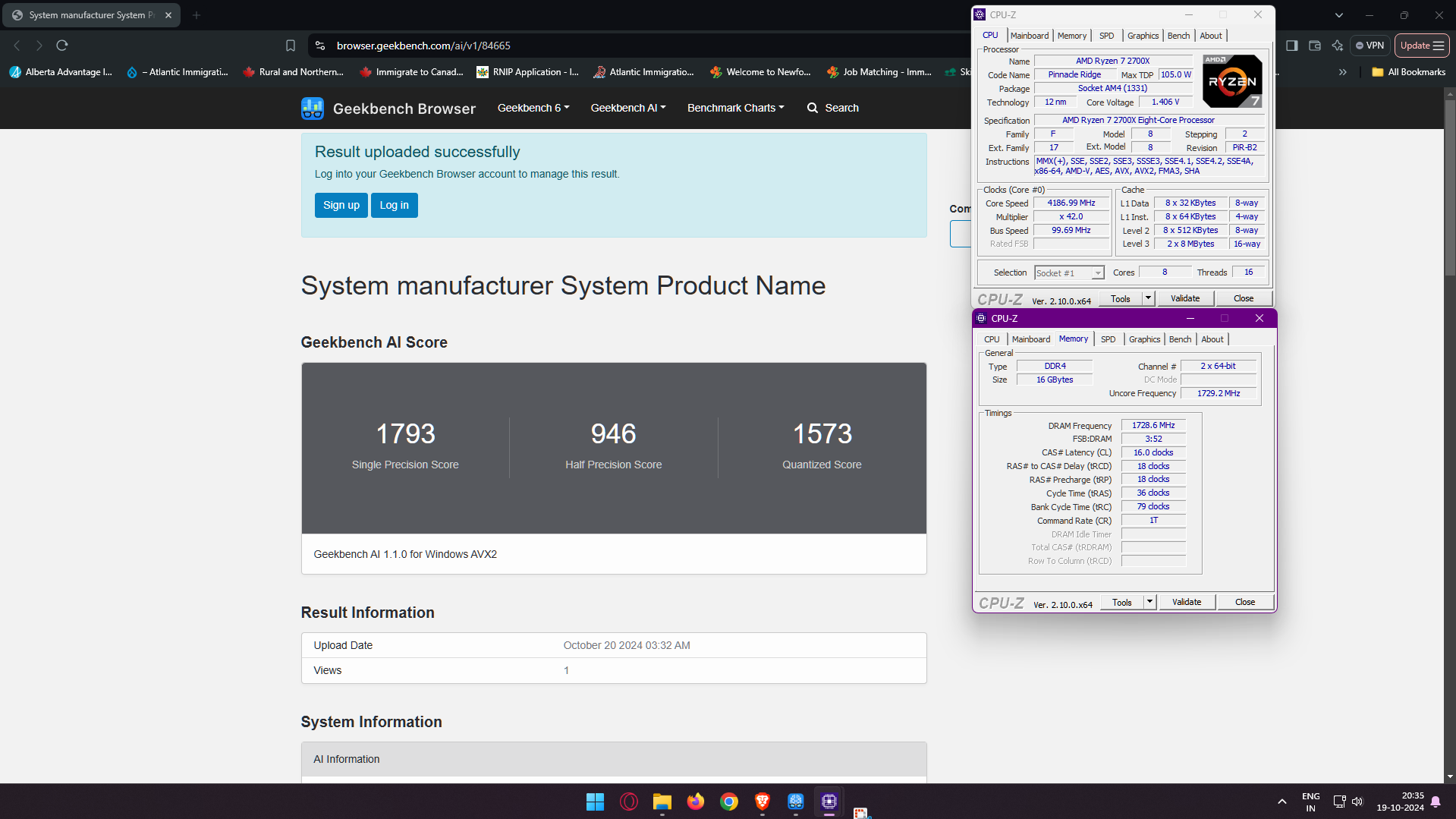Open the volume control in system tray
This screenshot has height=819, width=1456.
(x=1357, y=802)
